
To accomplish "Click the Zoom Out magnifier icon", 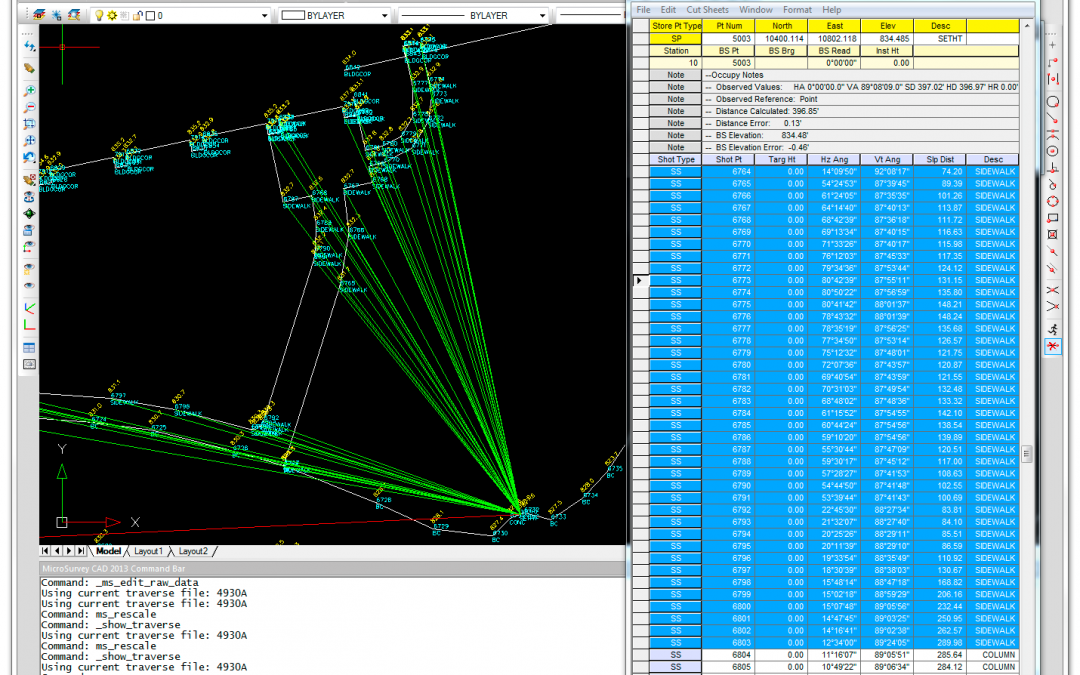I will pyautogui.click(x=30, y=107).
